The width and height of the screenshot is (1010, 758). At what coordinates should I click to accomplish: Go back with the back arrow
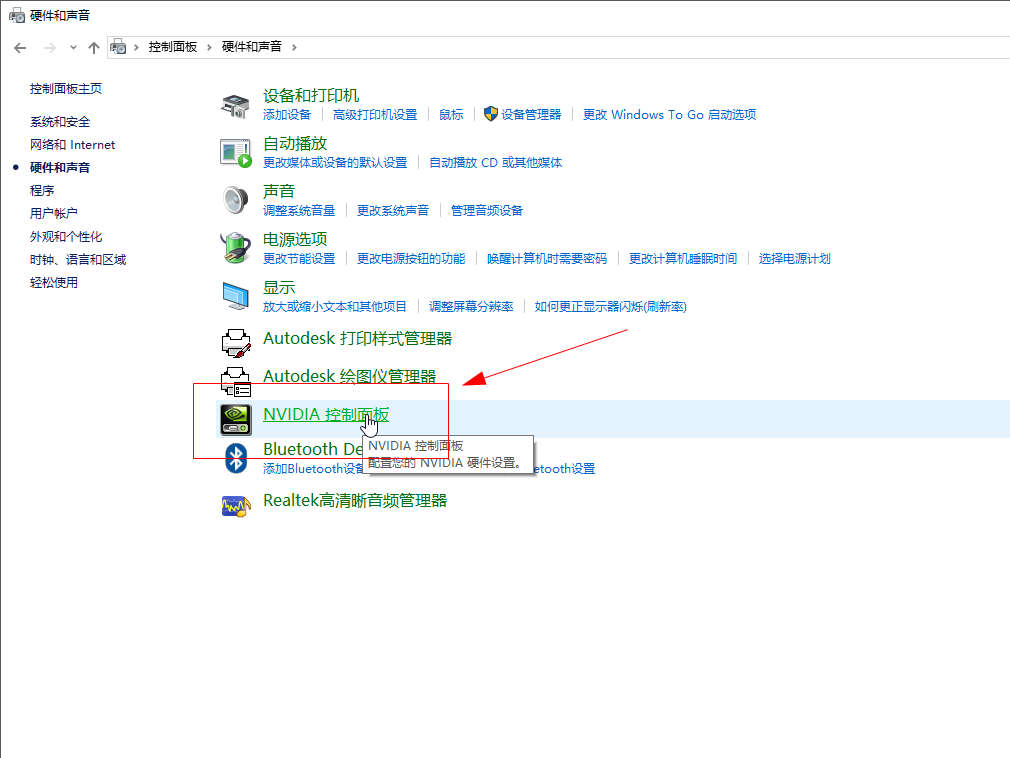20,48
